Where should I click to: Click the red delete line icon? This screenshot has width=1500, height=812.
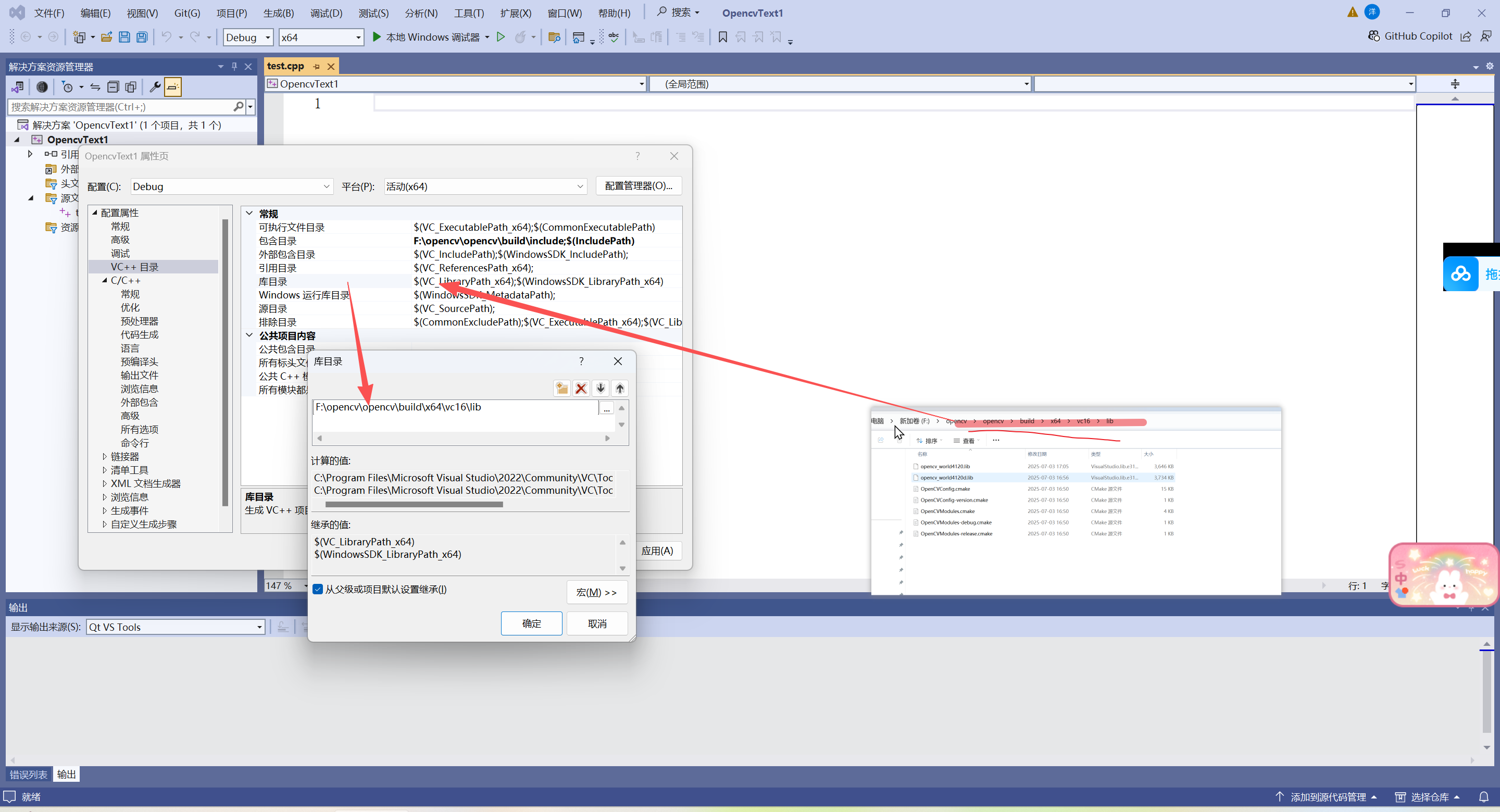tap(581, 389)
